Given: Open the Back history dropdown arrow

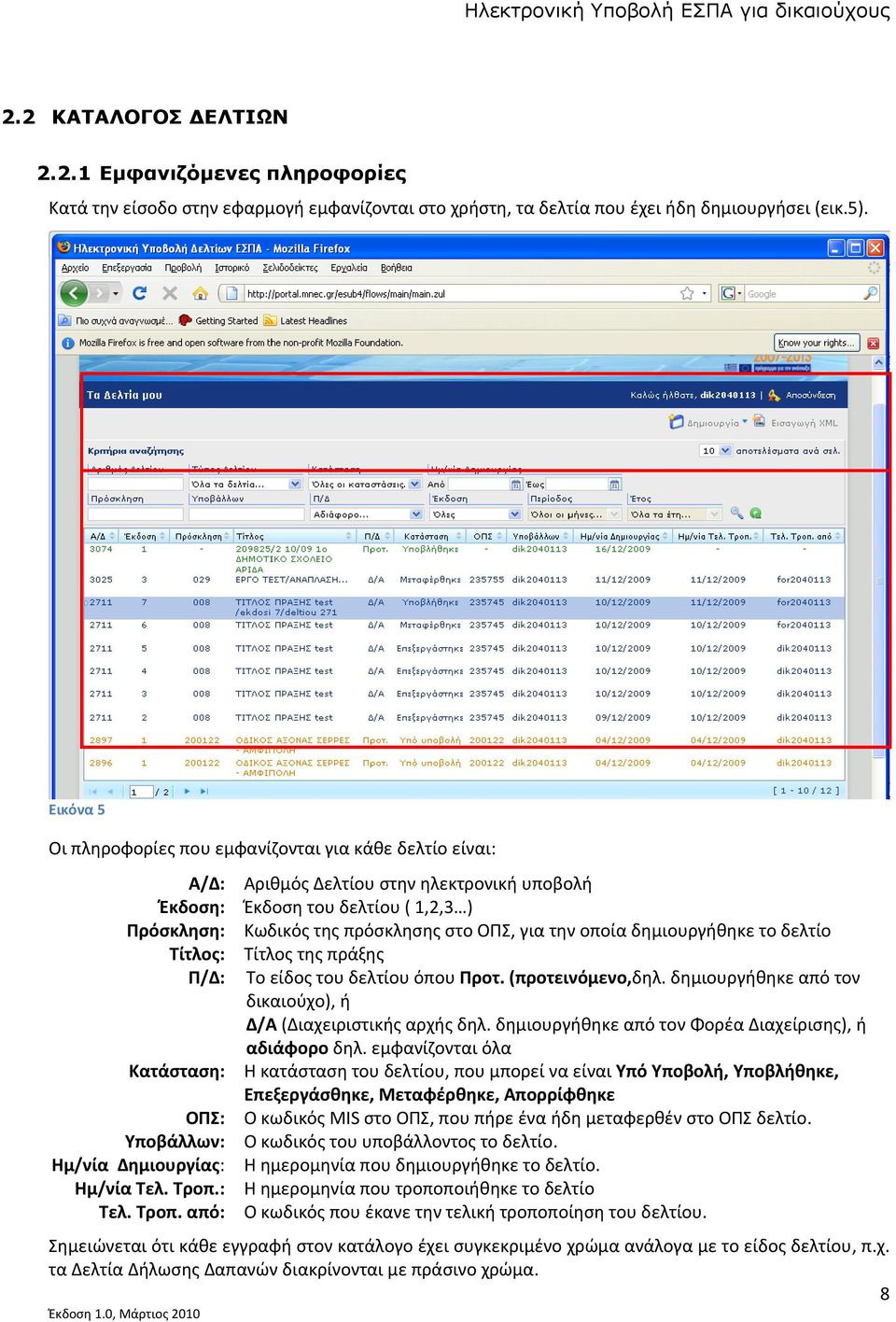Looking at the screenshot, I should [116, 293].
